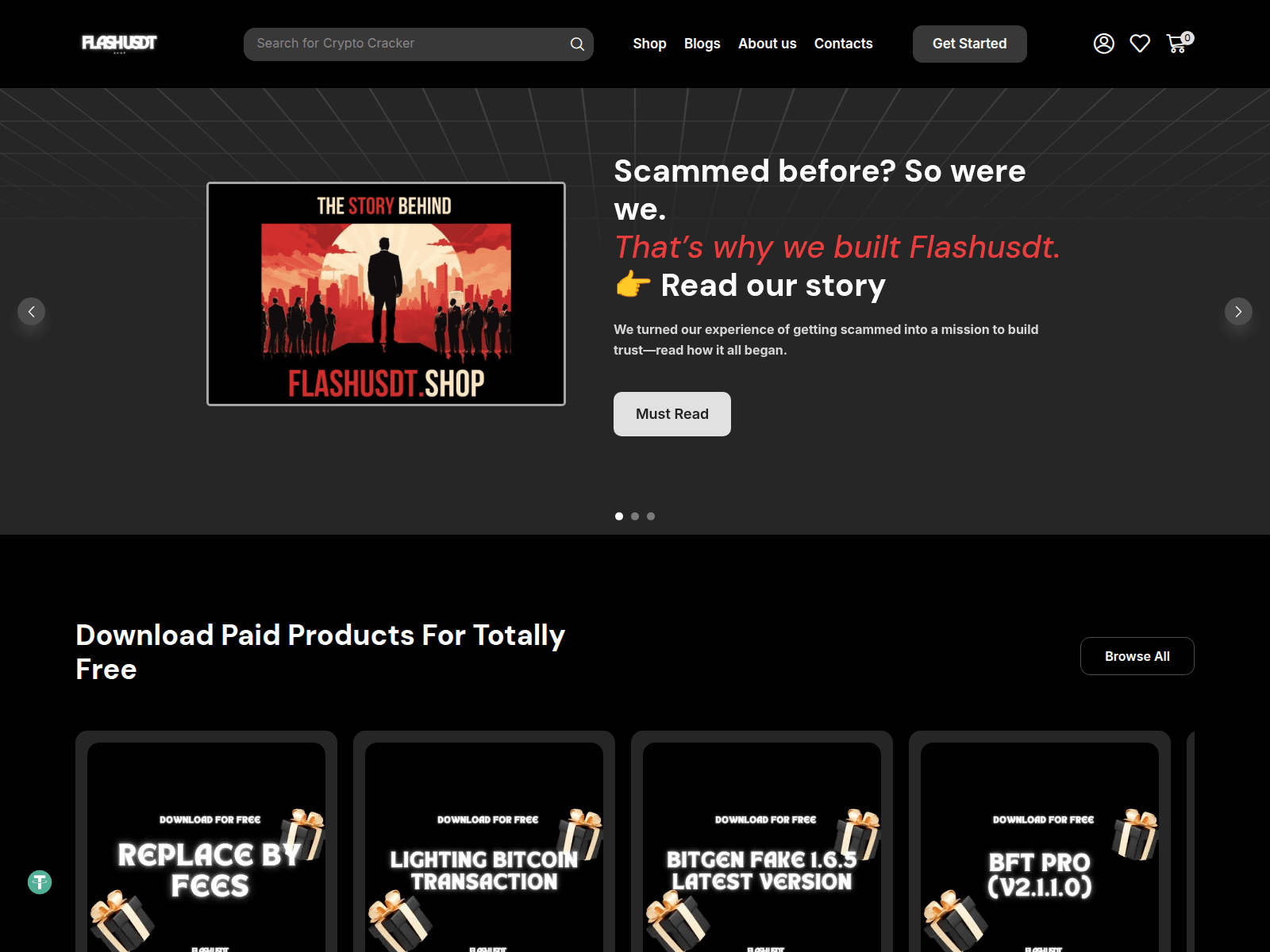Open the shopping cart icon

(x=1178, y=43)
